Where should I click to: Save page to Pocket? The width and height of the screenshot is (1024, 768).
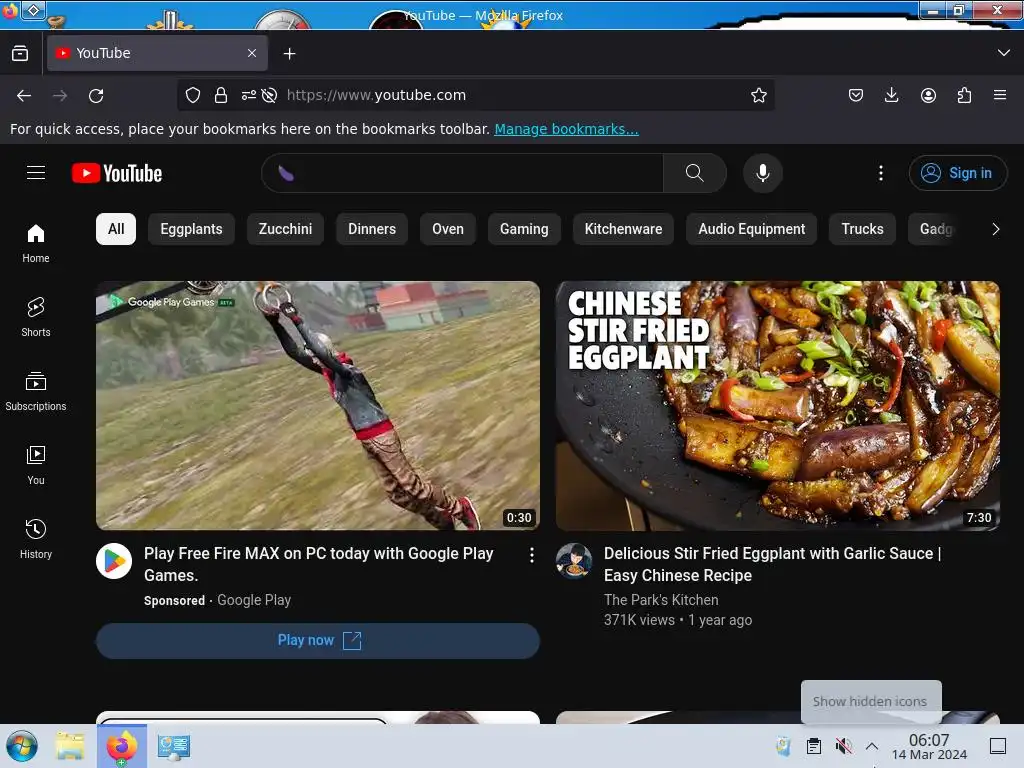[x=856, y=95]
